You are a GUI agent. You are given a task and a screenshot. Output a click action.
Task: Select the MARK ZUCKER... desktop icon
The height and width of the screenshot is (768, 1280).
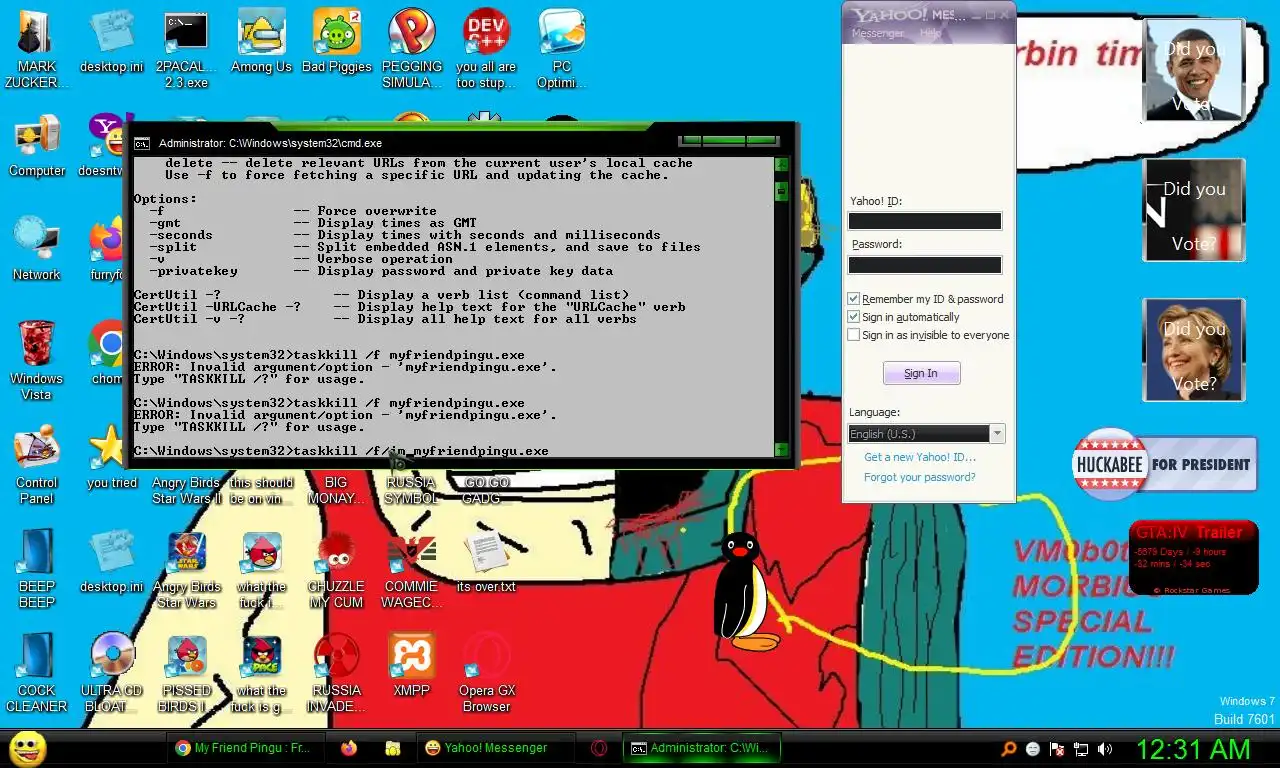37,49
